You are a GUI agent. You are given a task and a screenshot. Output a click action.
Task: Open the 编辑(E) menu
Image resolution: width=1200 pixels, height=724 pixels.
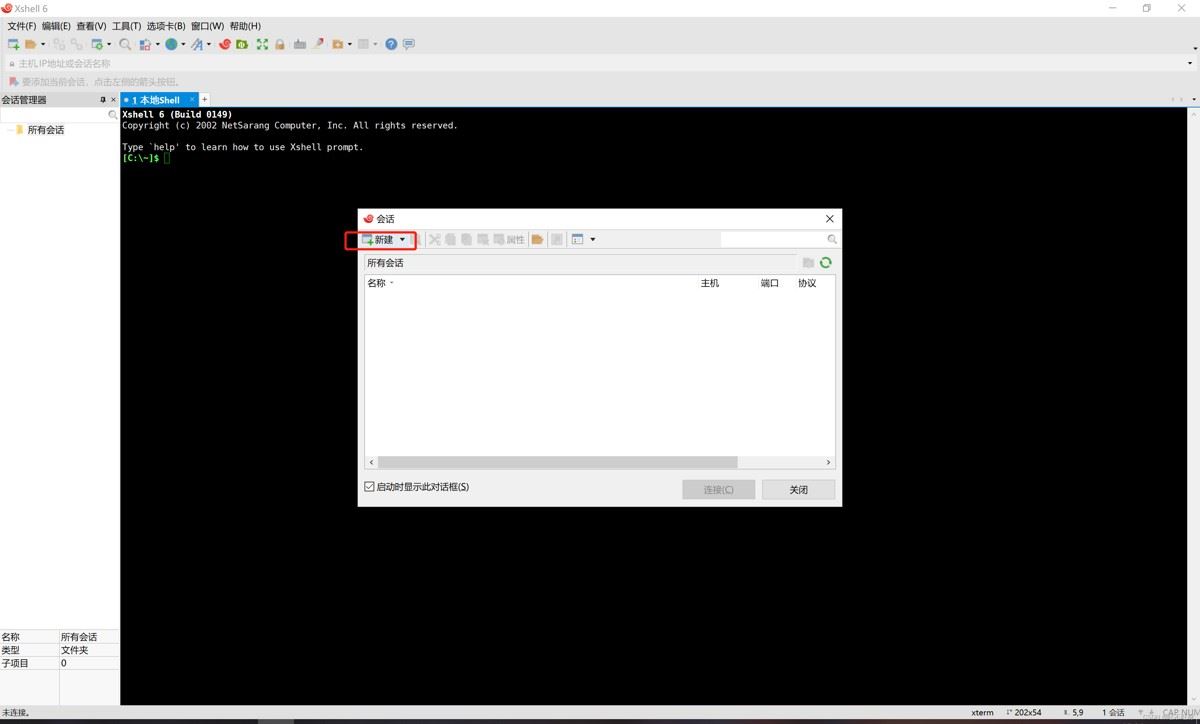pos(56,26)
